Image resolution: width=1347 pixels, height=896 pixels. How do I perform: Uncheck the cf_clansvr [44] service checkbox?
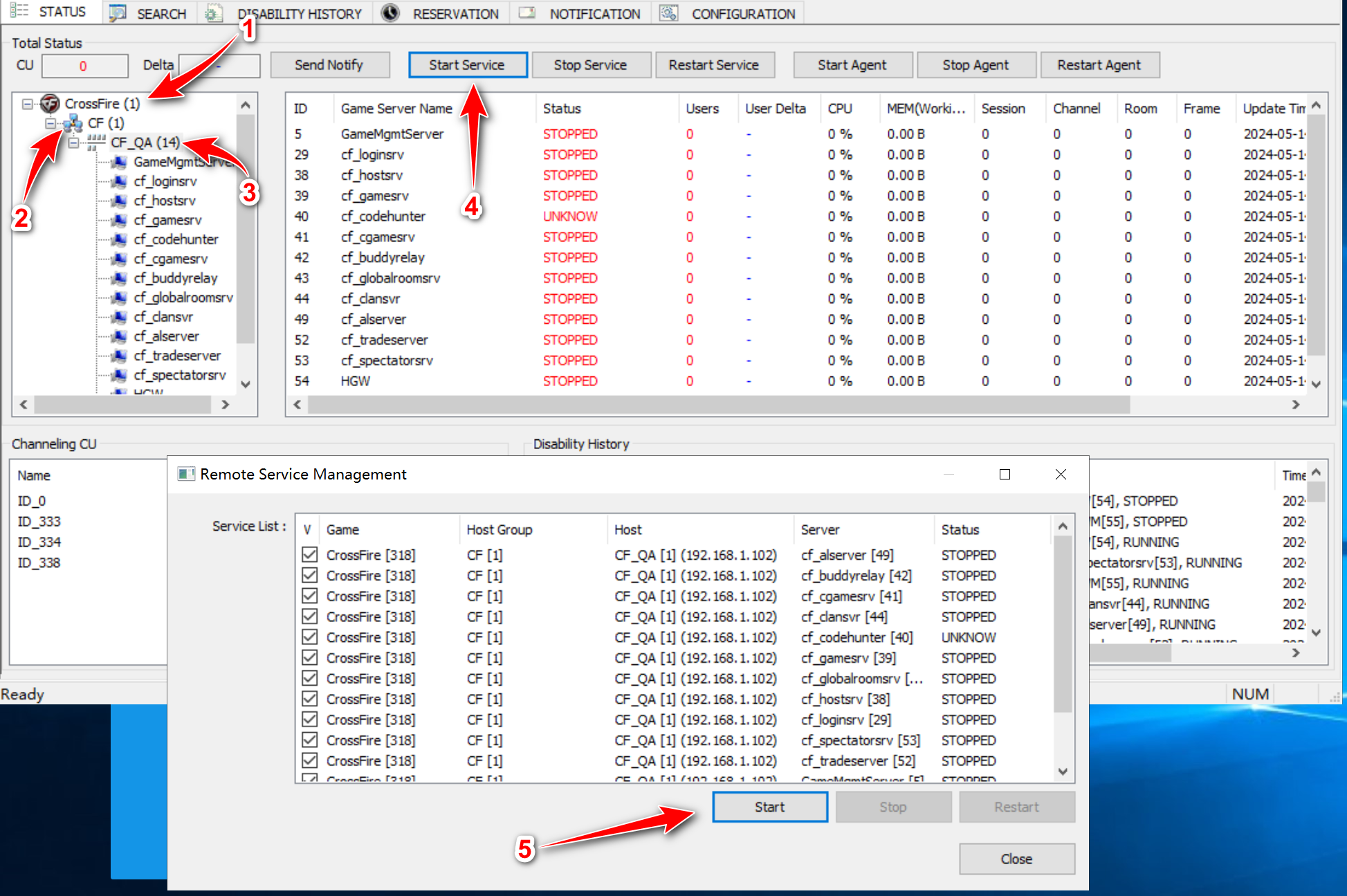310,616
